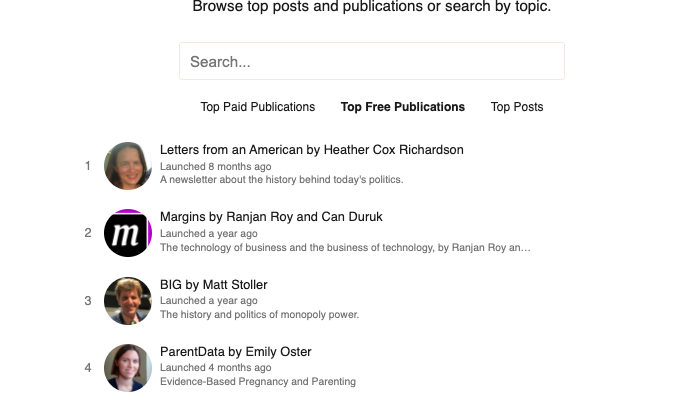
Task: Click the technology of business description text
Action: (345, 247)
